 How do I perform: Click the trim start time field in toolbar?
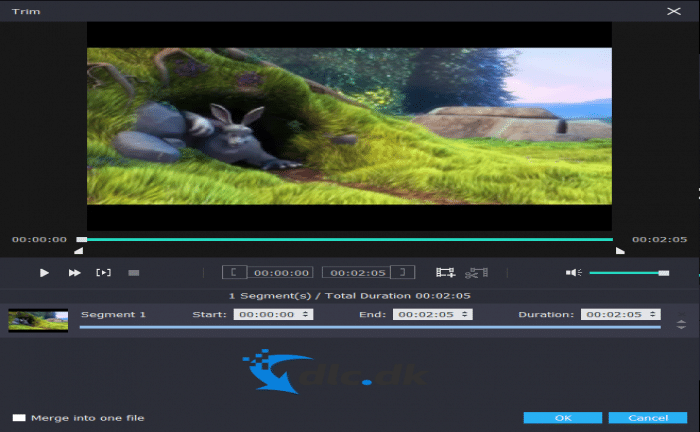pos(281,272)
